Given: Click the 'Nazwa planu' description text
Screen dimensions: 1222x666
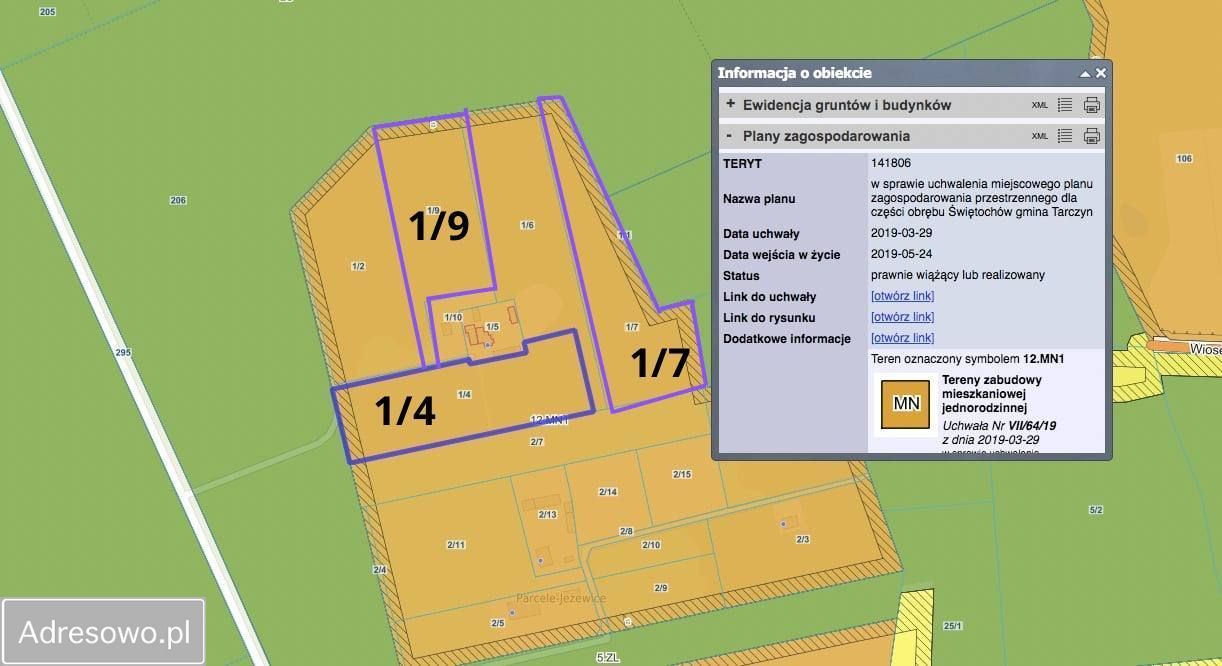Looking at the screenshot, I should tap(982, 198).
